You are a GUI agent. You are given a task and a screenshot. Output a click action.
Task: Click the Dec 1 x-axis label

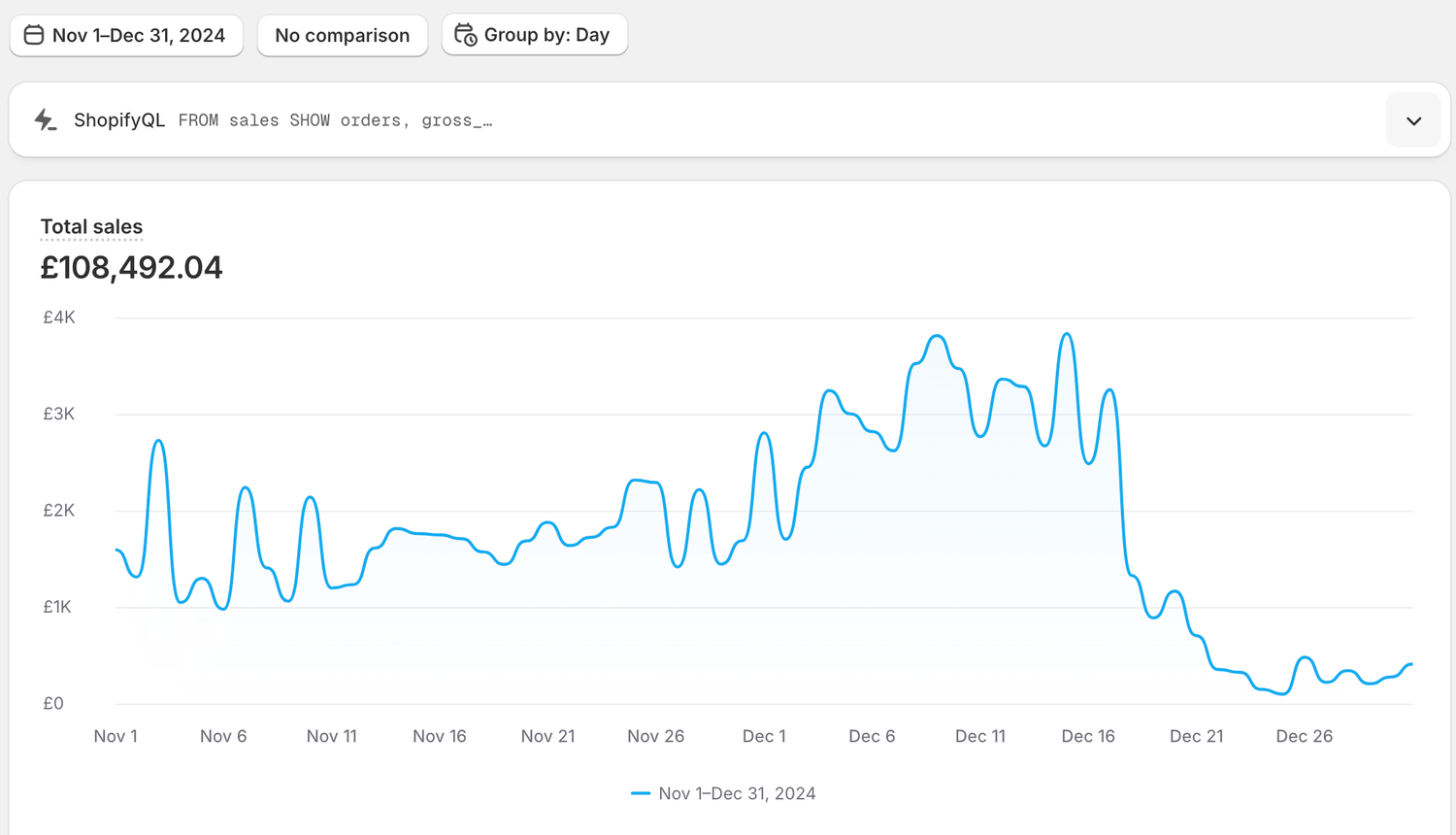[764, 736]
